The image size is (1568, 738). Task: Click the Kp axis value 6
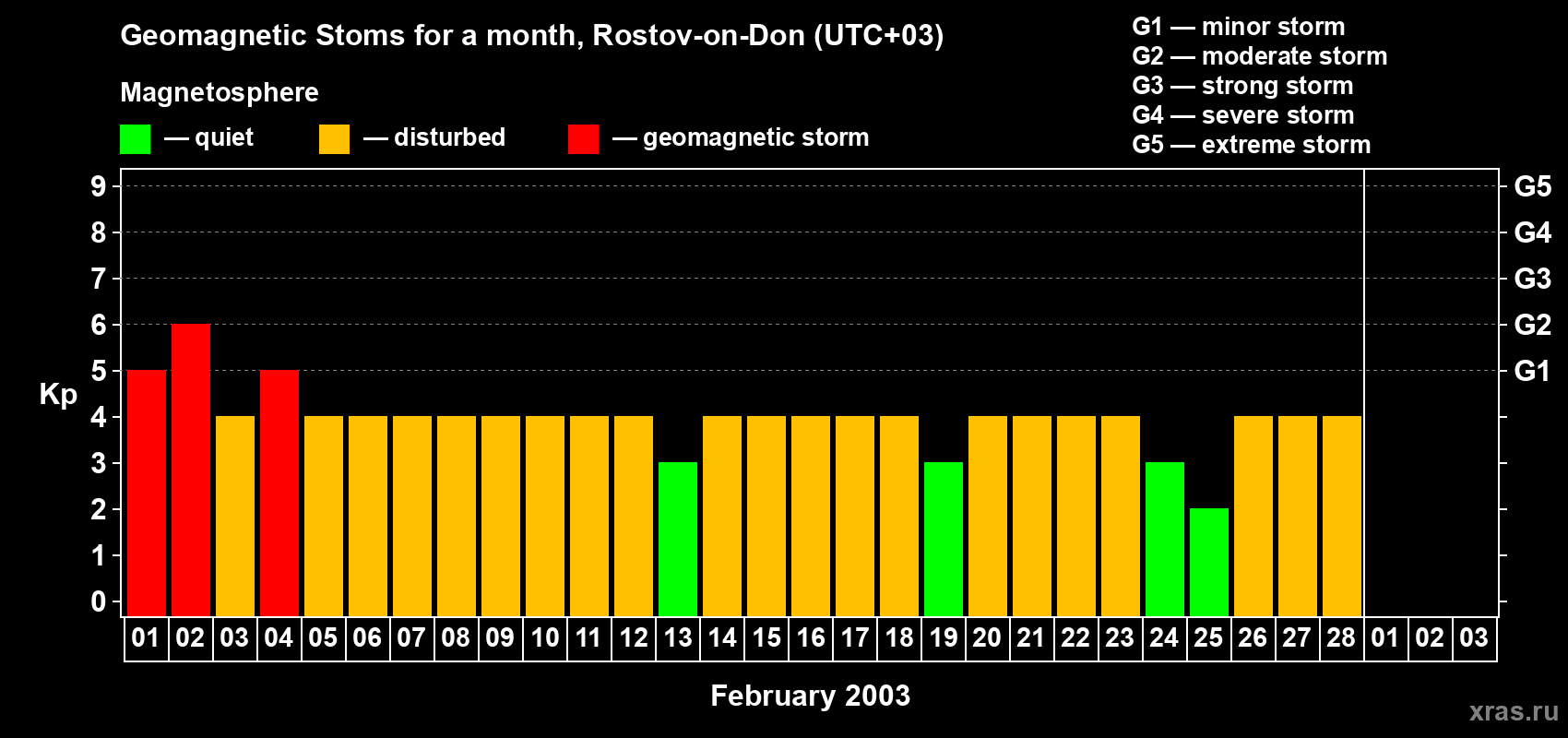click(x=99, y=325)
